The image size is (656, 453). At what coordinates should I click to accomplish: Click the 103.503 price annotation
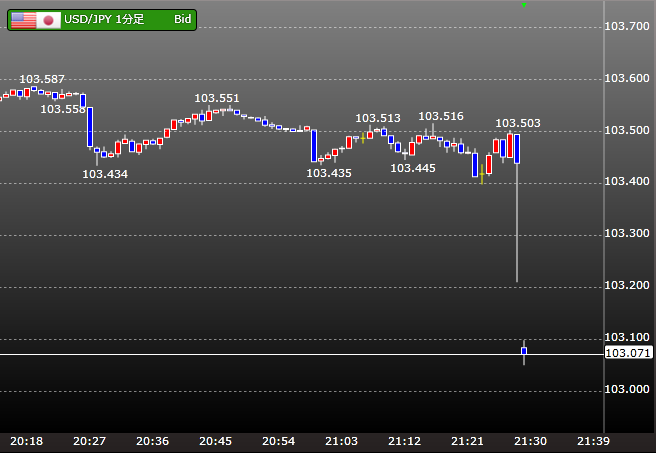518,123
